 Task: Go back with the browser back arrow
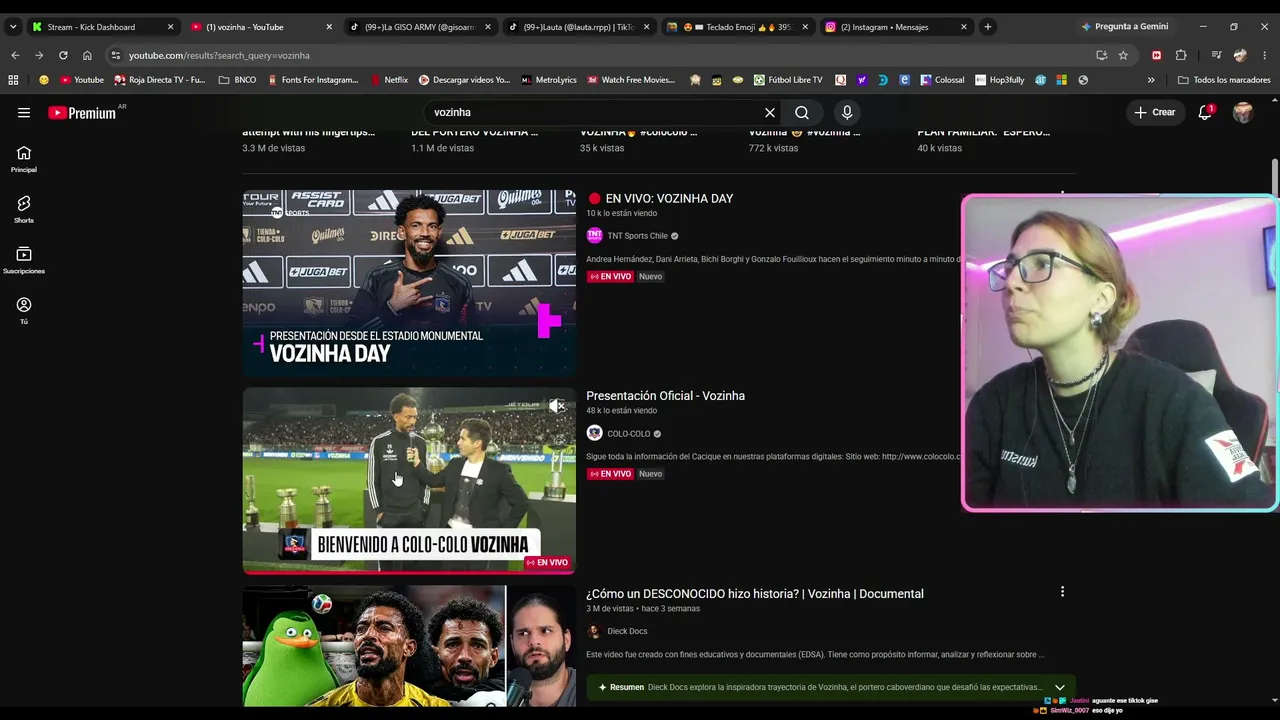14,55
